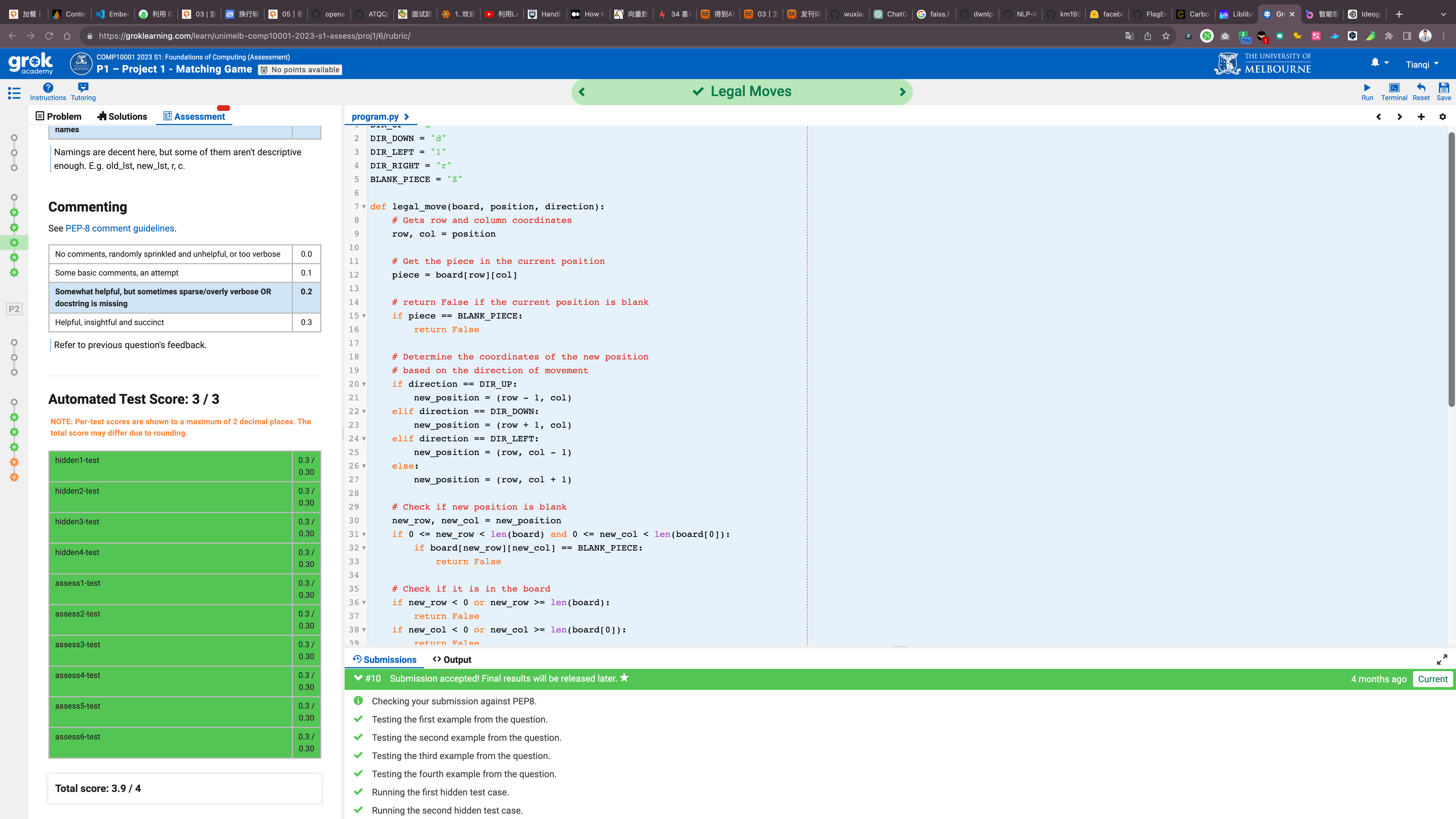This screenshot has height=819, width=1456.
Task: Add a new file with the plus icon
Action: pyautogui.click(x=1421, y=116)
